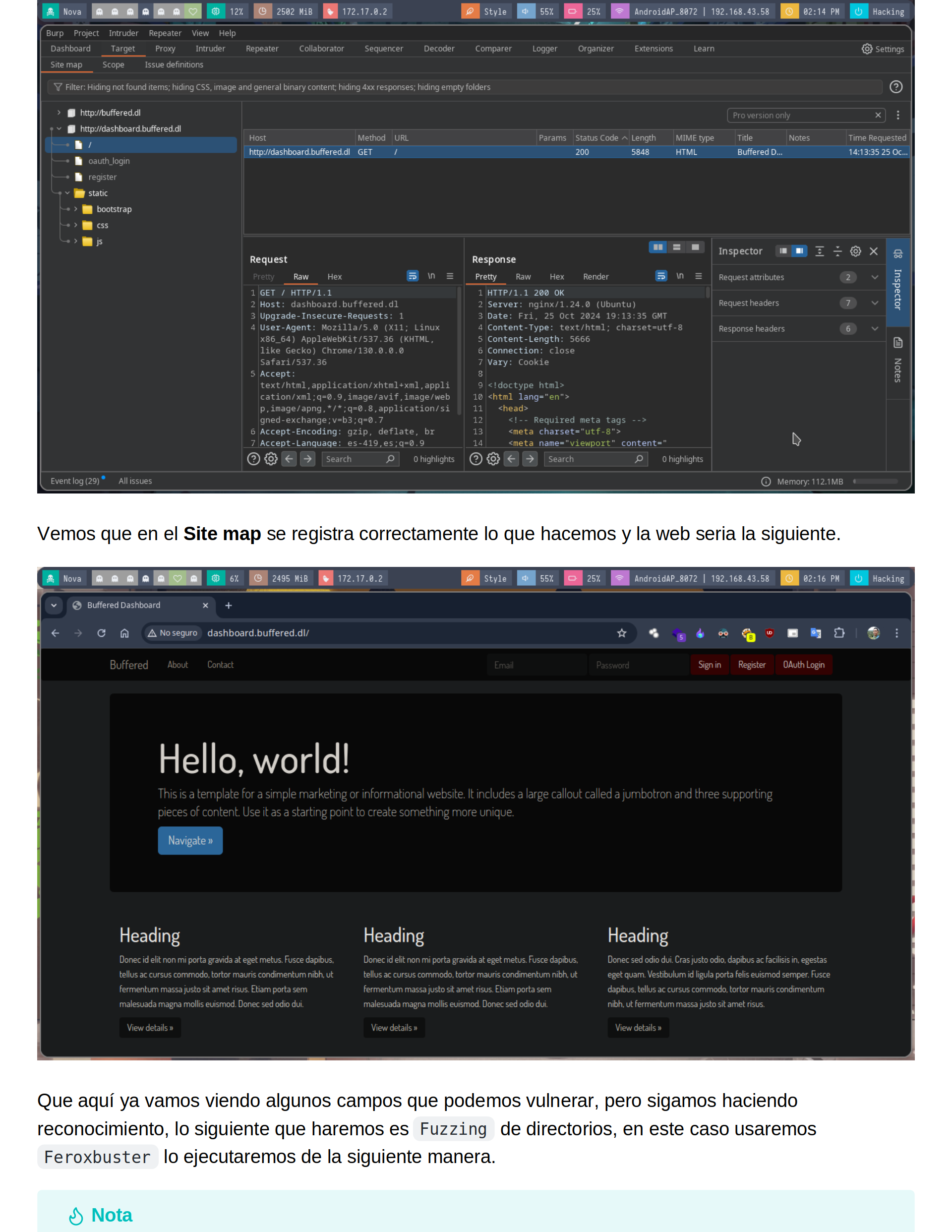Collapse dashboard.buffered.dl tree node
This screenshot has height=1232, width=952.
[x=59, y=128]
